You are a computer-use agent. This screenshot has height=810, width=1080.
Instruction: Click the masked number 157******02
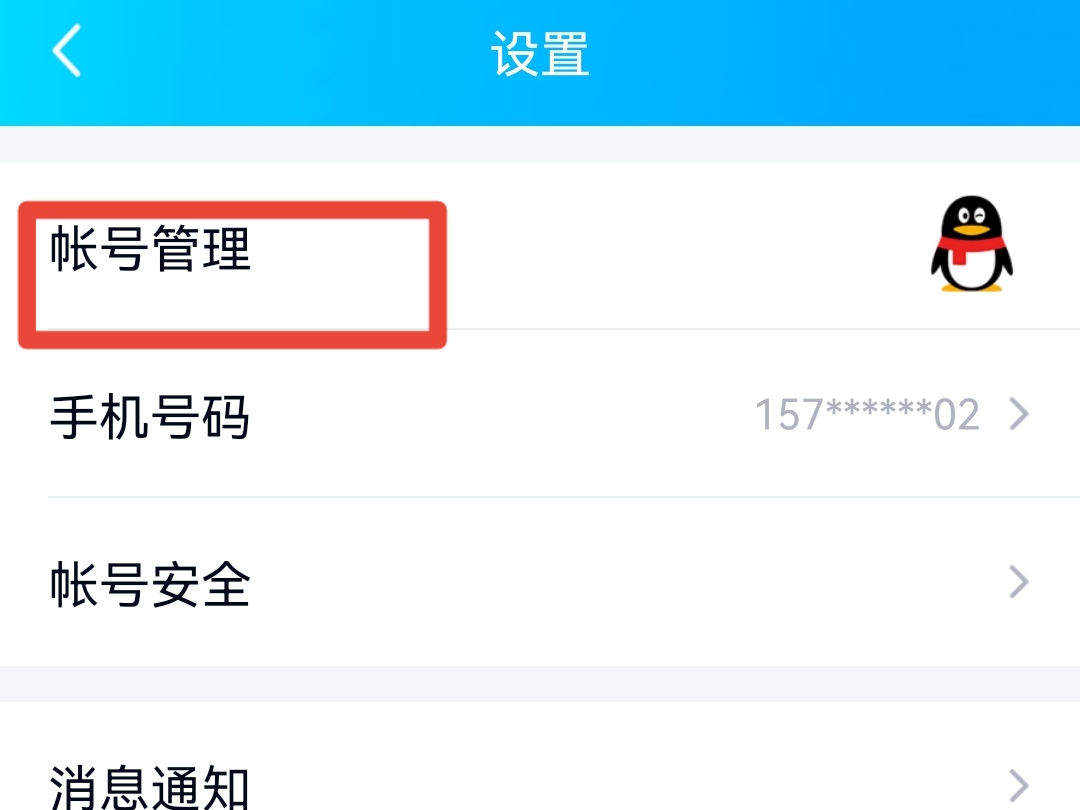coord(867,415)
